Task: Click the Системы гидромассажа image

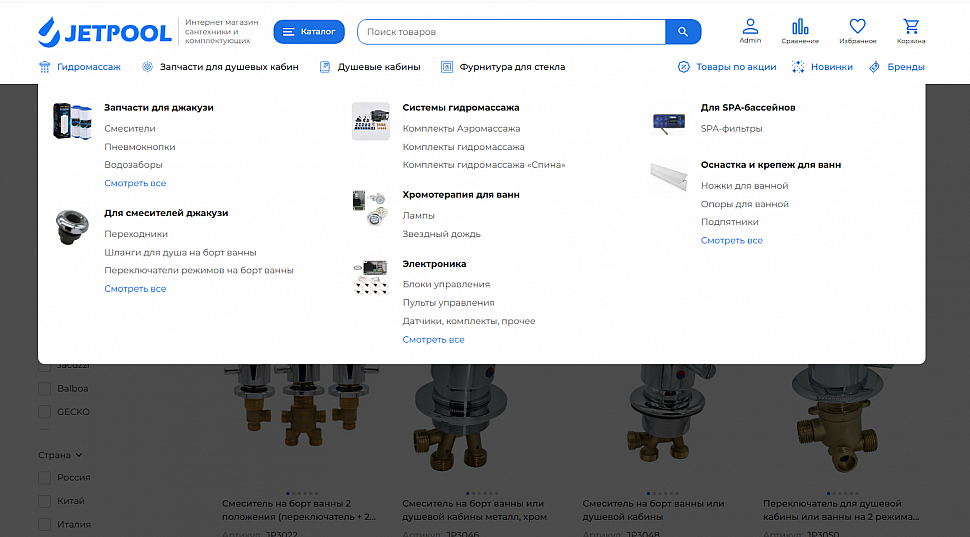Action: (x=371, y=121)
